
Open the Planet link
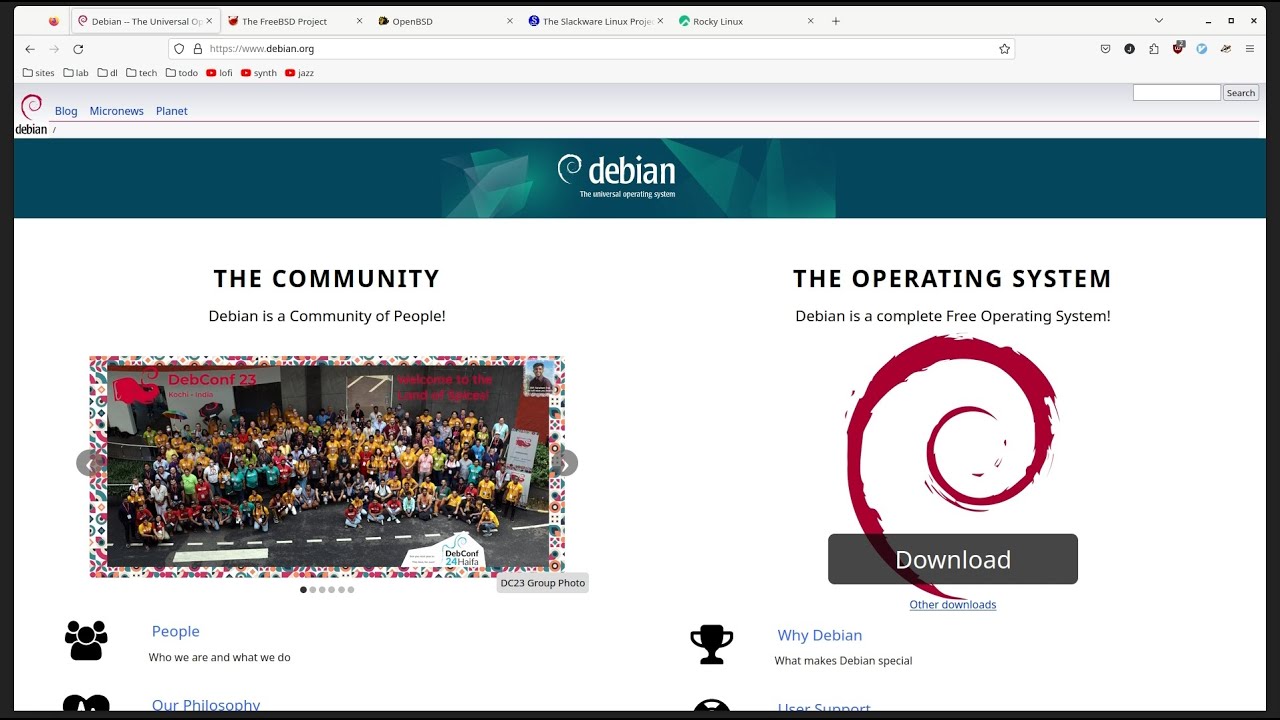[x=172, y=111]
